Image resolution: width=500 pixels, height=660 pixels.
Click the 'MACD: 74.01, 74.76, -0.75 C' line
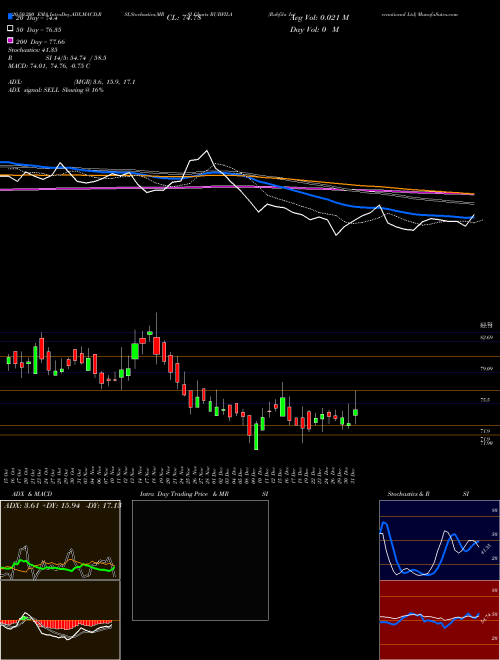[49, 66]
